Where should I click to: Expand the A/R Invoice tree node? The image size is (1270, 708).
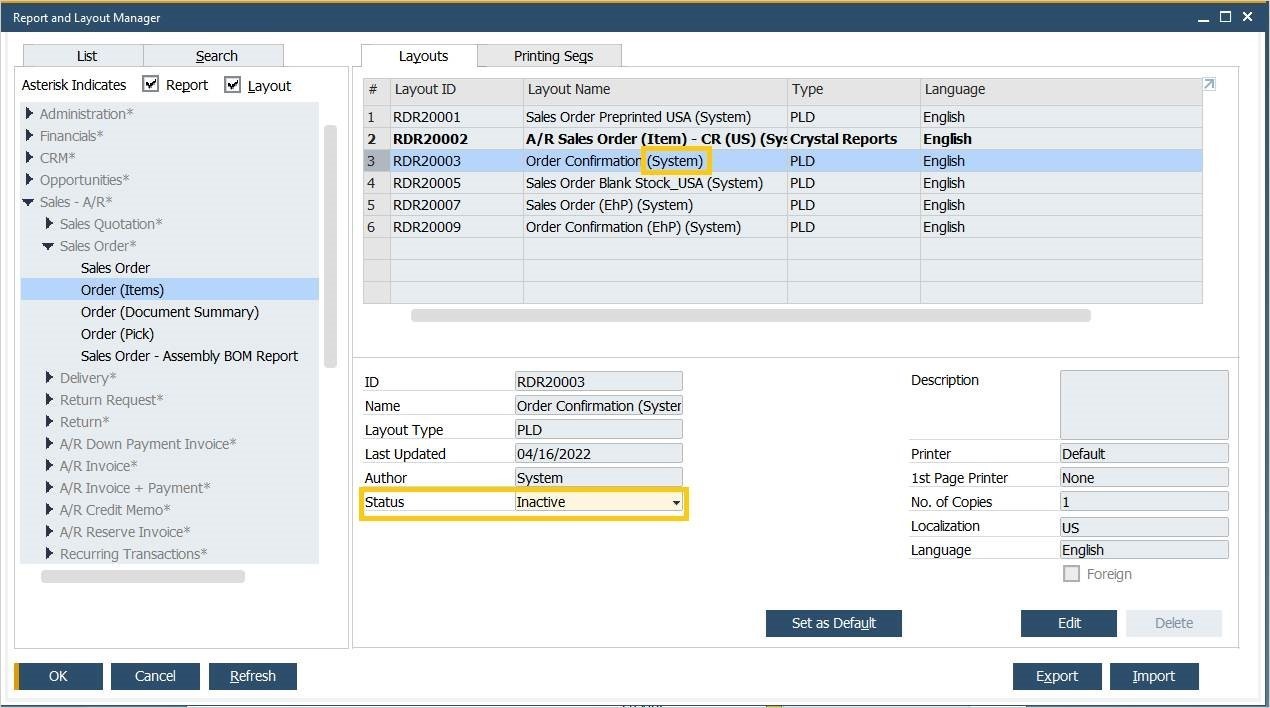click(x=49, y=466)
